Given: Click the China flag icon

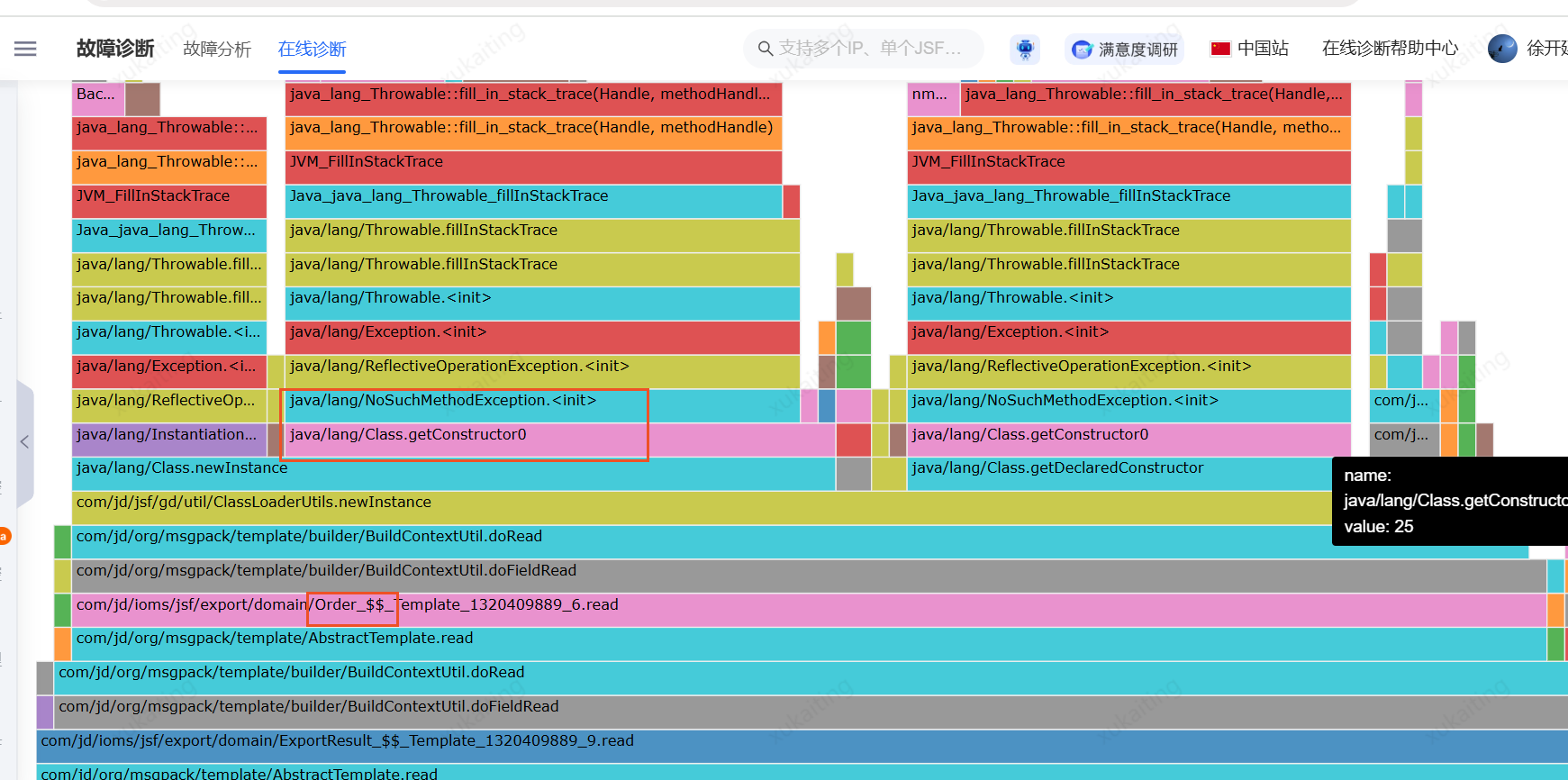Looking at the screenshot, I should [x=1220, y=49].
